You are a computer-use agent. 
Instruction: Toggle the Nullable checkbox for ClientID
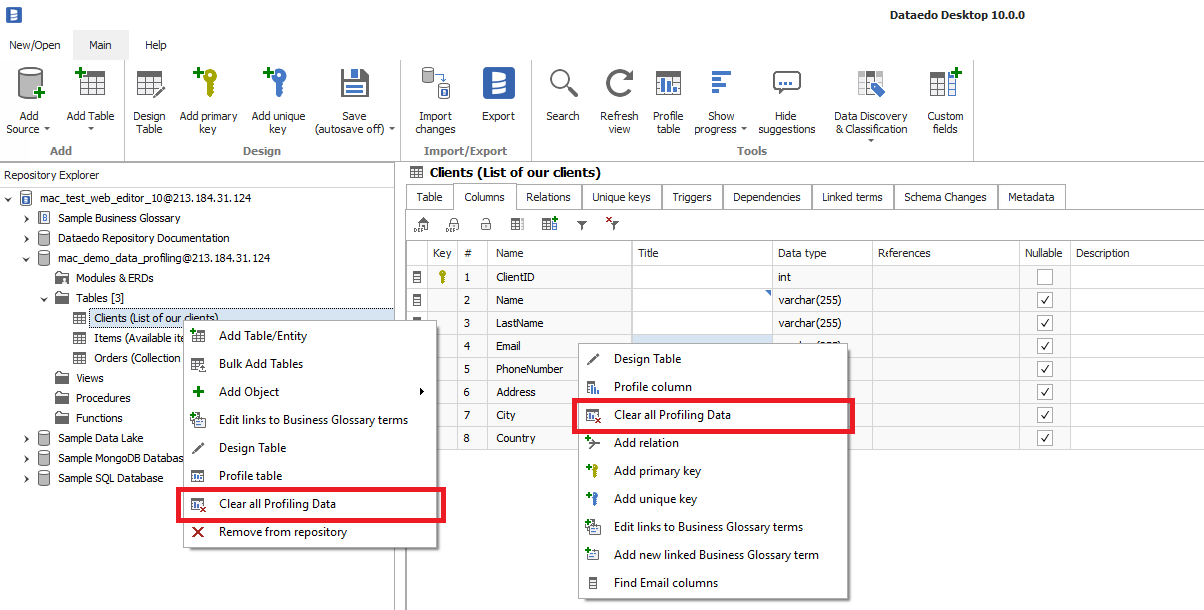1045,277
